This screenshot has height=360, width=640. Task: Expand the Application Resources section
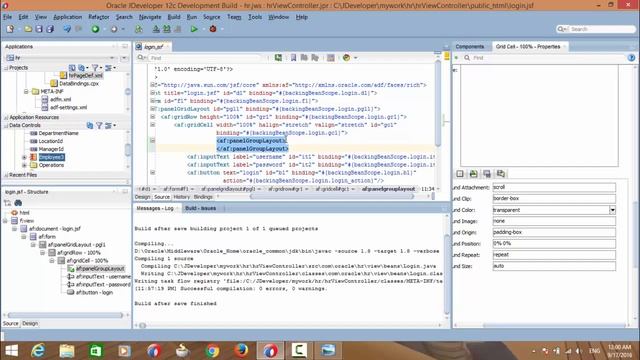click(6, 118)
